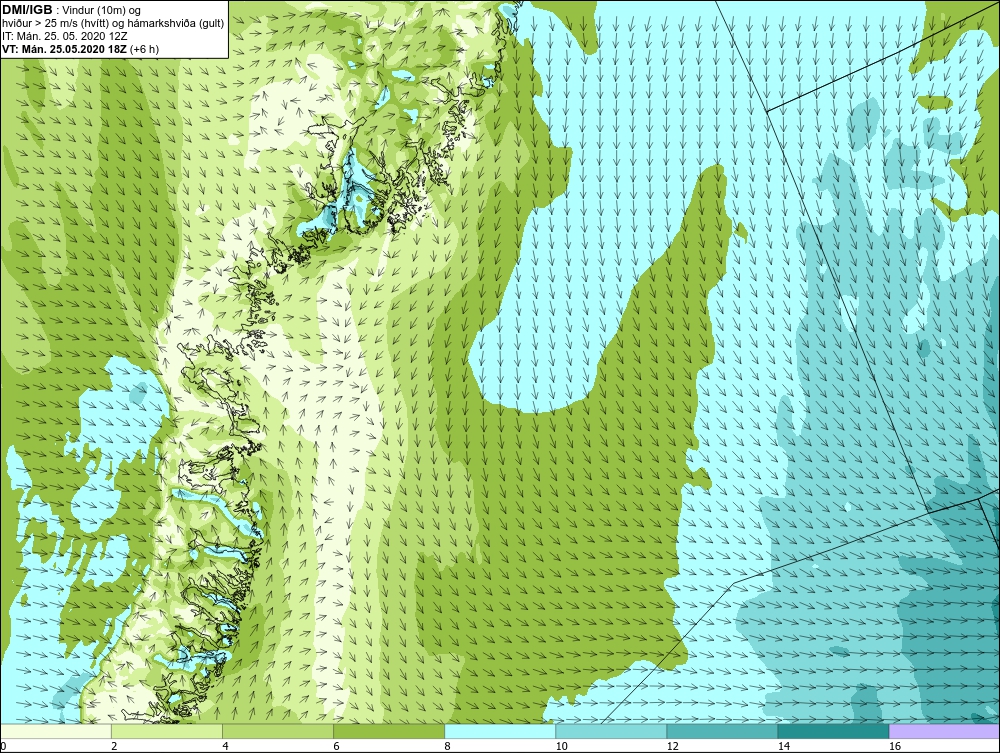Click the 8–10 m/s light cyan legend swatch
The width and height of the screenshot is (1000, 753).
tap(500, 731)
